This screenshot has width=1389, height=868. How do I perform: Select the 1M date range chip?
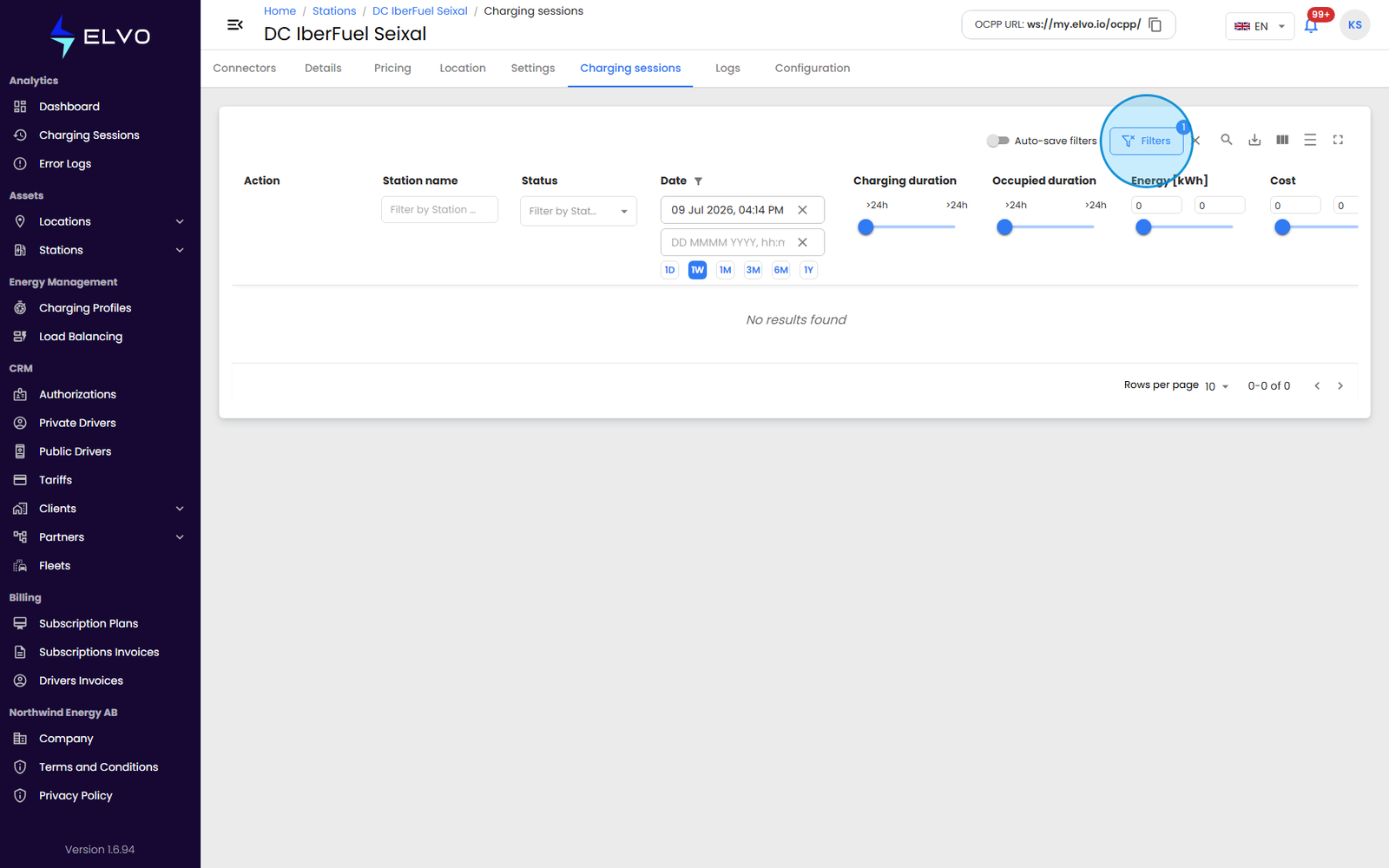pos(725,270)
